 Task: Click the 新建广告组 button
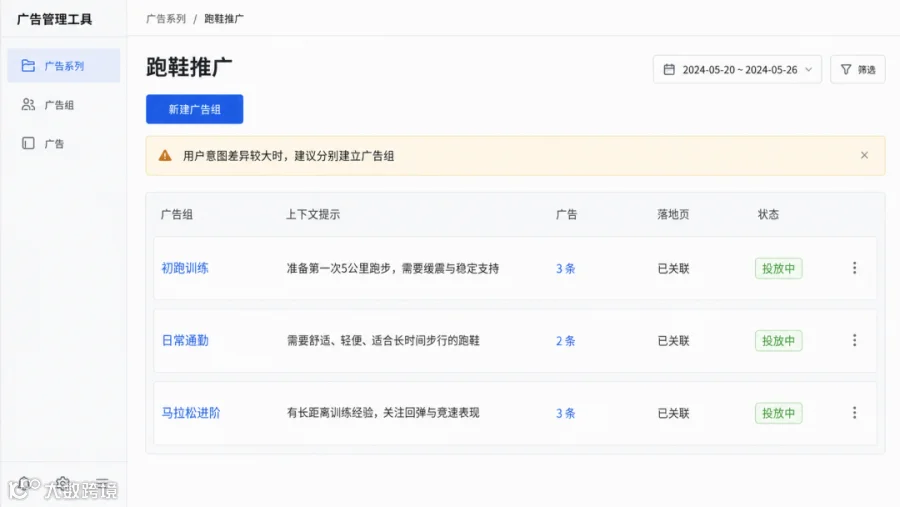click(x=195, y=109)
